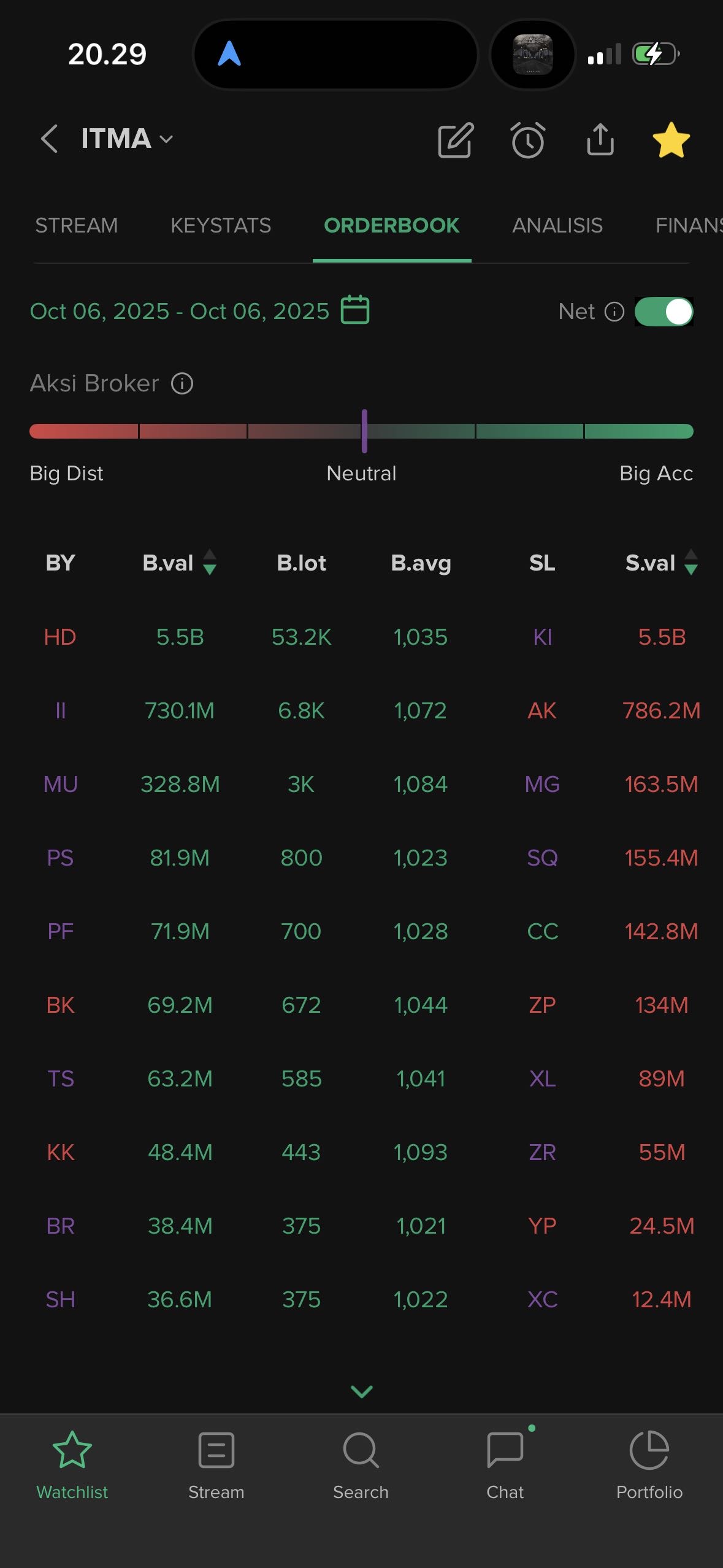Tap the share icon
Screen dimensions: 723x1568
pyautogui.click(x=600, y=140)
